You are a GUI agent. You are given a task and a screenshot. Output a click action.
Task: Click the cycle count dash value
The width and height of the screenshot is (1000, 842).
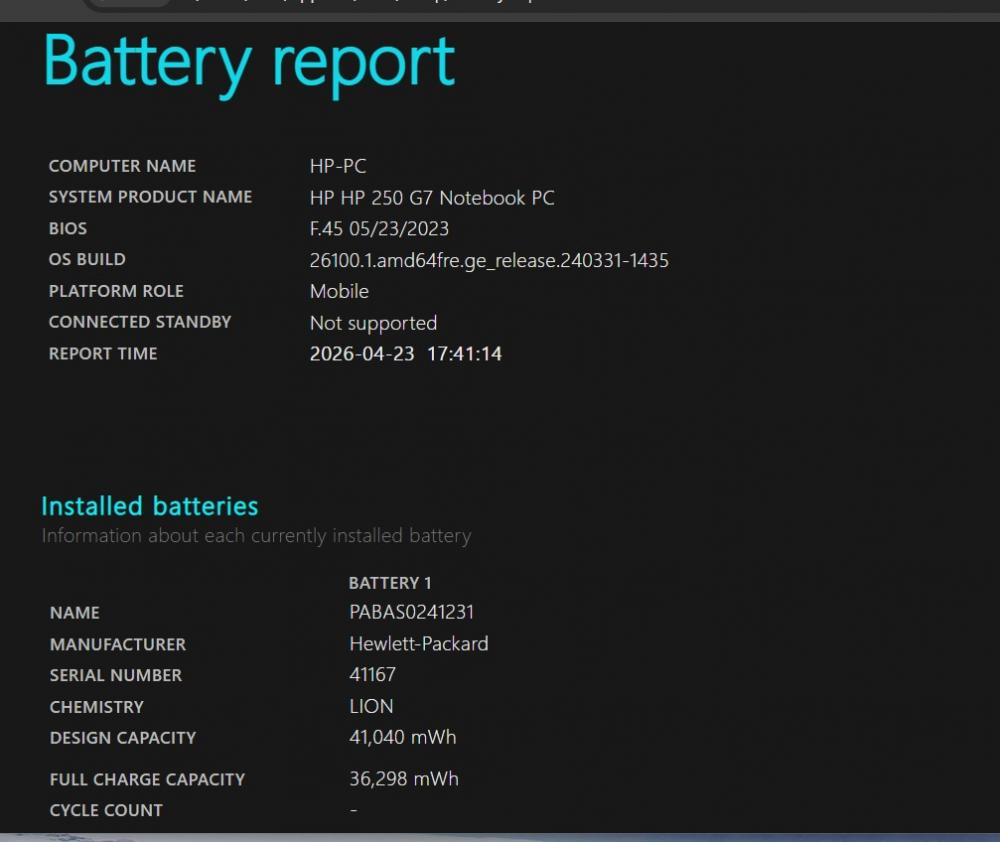pos(354,810)
